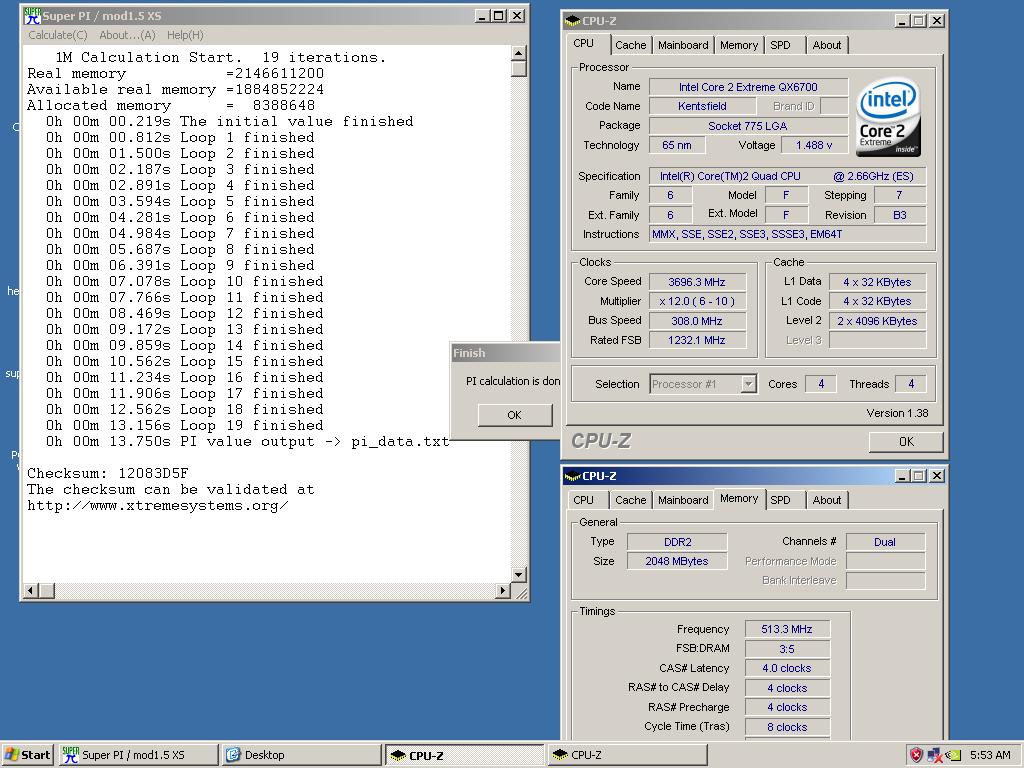The width and height of the screenshot is (1024, 768).
Task: Click the 1.488 v voltage value
Action: [814, 146]
